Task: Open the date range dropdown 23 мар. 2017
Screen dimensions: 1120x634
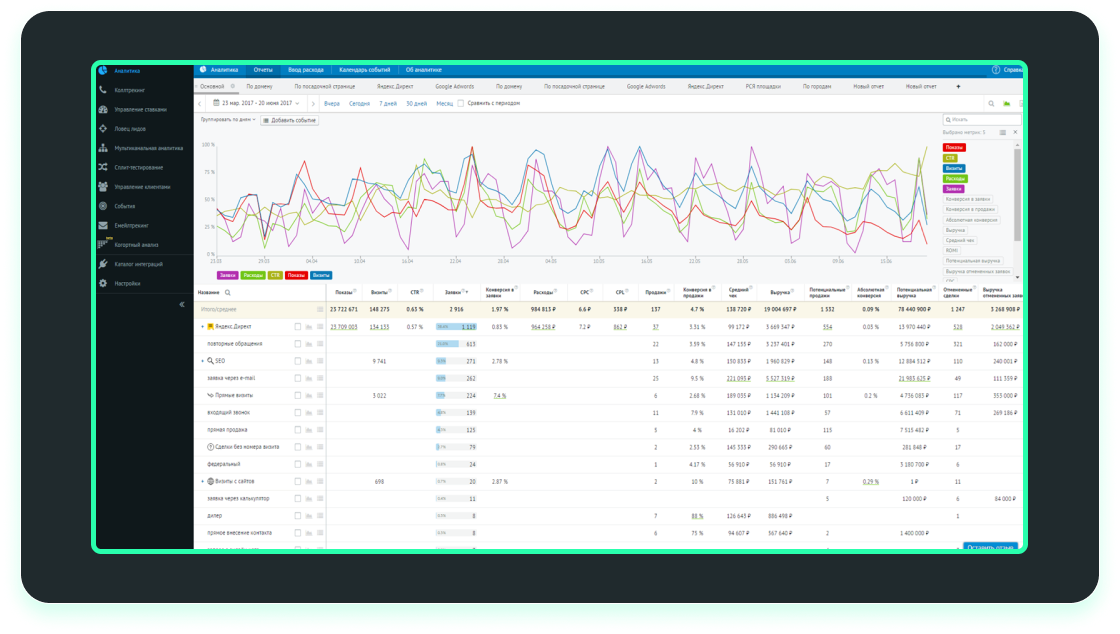Action: (x=256, y=104)
